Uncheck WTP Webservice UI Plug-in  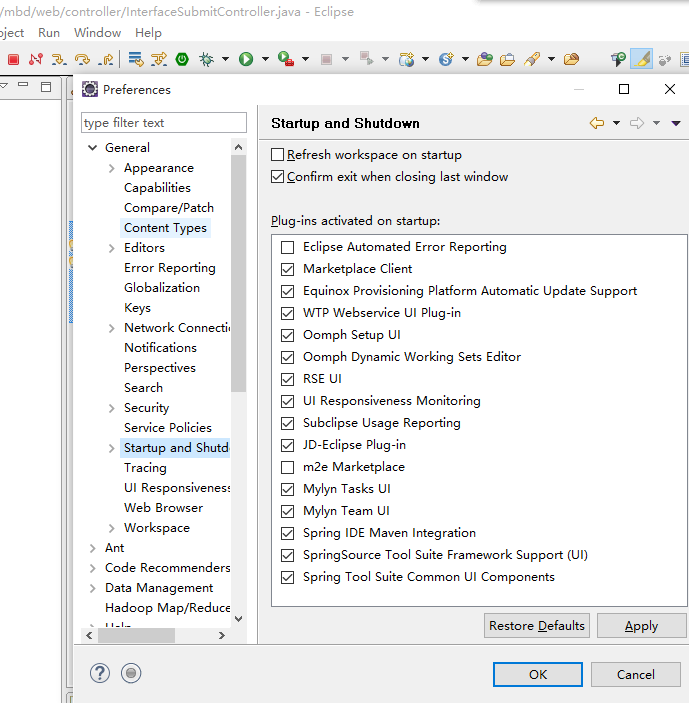287,313
